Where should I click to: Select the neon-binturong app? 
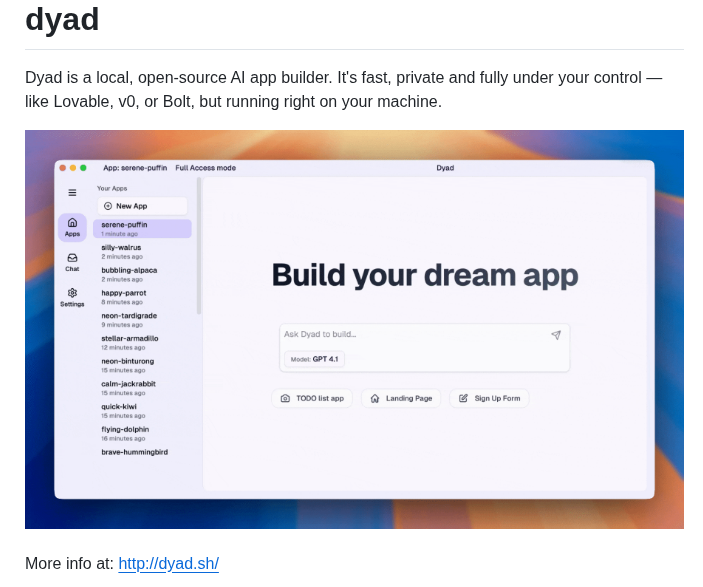pos(143,365)
